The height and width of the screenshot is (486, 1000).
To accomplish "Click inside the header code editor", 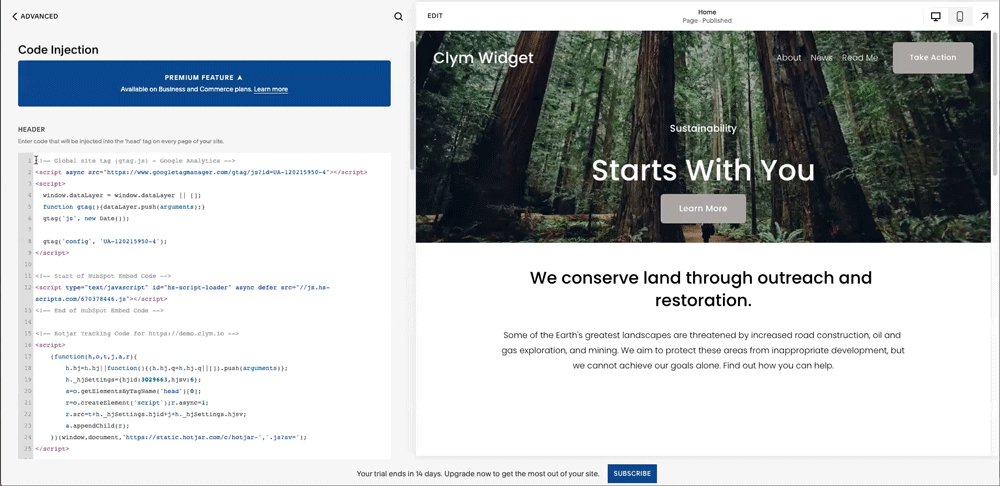I will [204, 305].
